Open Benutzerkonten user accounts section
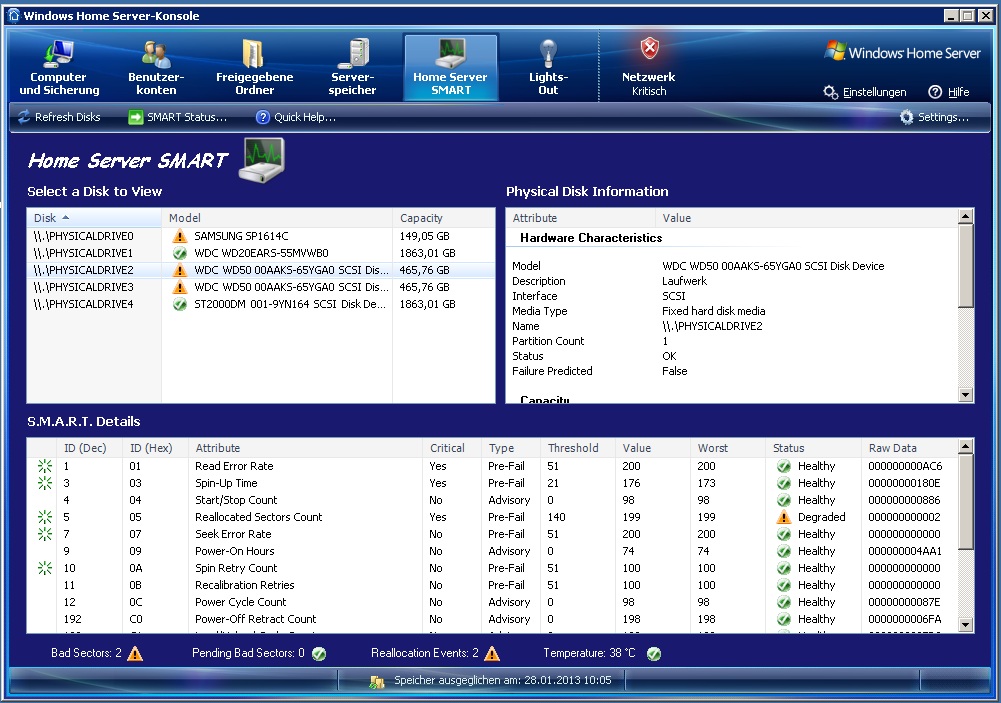The image size is (1001, 703). (x=156, y=67)
